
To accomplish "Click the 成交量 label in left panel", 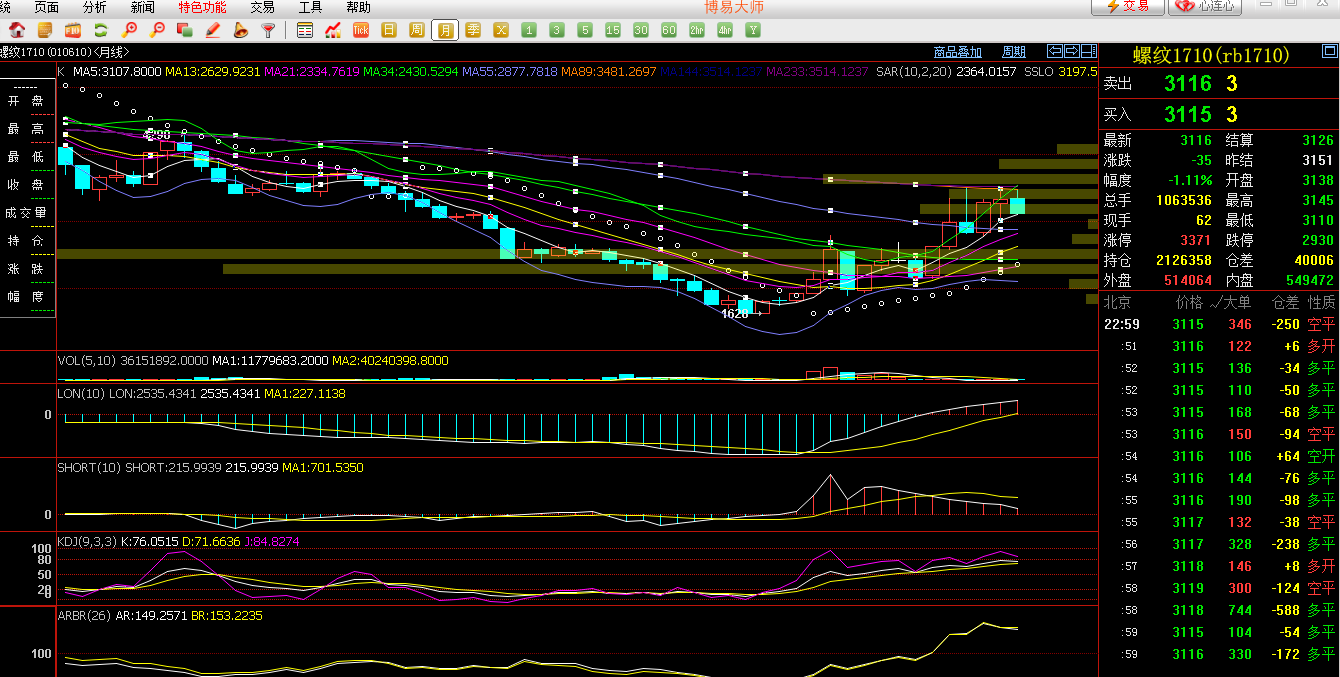I will point(27,213).
